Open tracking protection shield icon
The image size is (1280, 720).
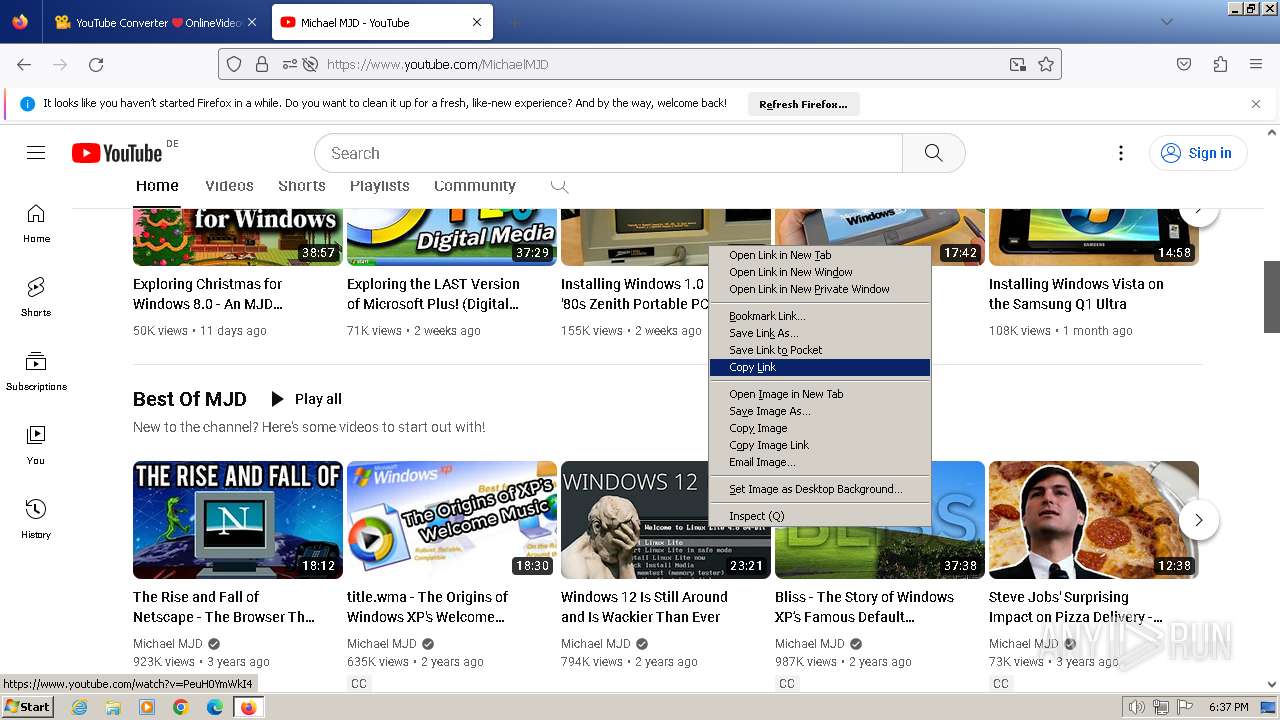pos(234,64)
